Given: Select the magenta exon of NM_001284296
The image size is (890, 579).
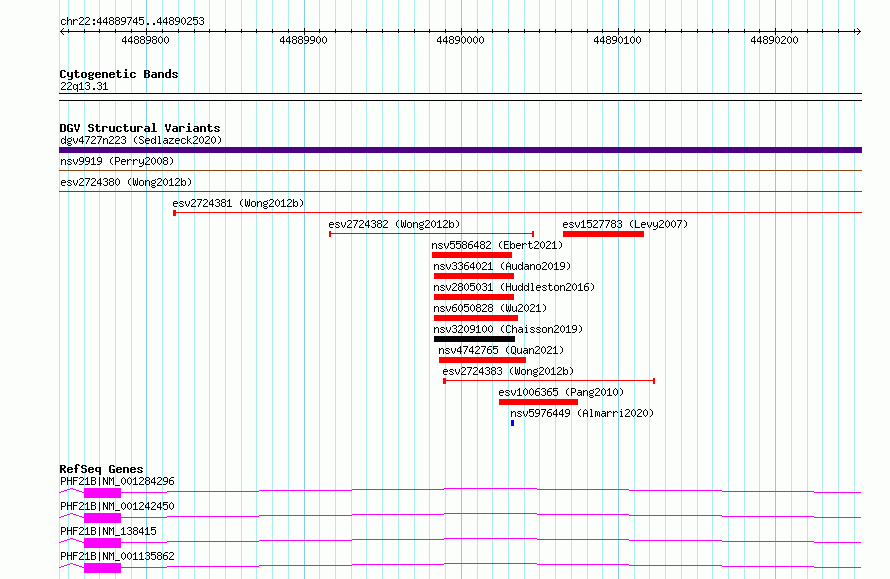Looking at the screenshot, I should pos(103,493).
